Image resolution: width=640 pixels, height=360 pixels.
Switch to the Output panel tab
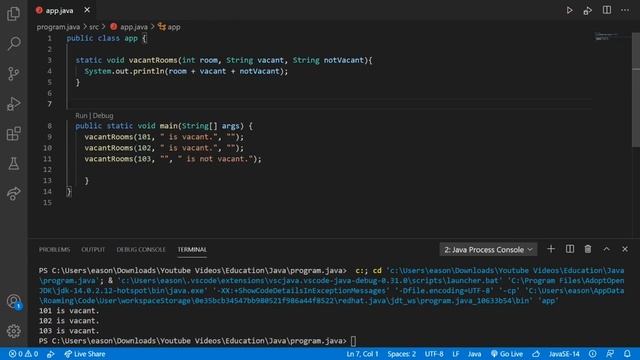point(93,249)
